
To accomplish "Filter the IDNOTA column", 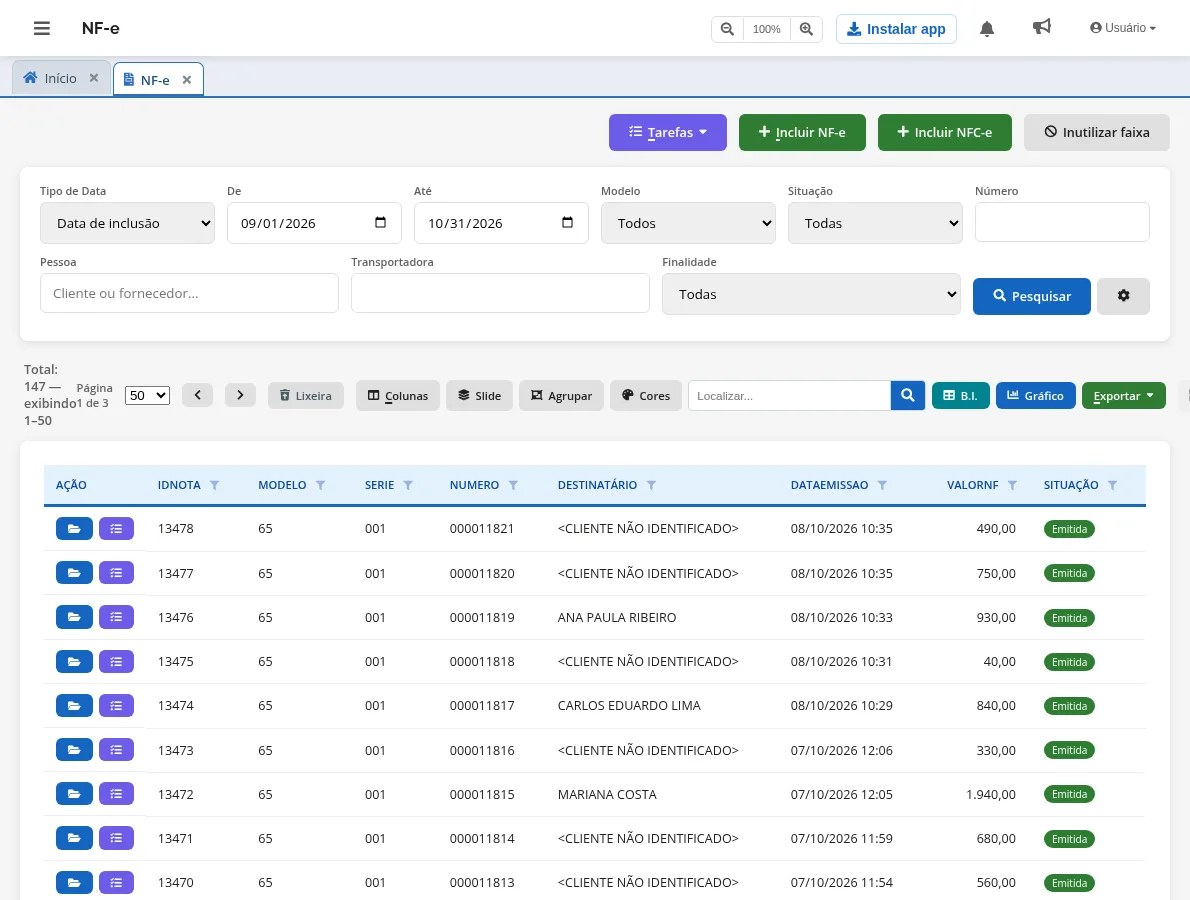I will tap(215, 486).
